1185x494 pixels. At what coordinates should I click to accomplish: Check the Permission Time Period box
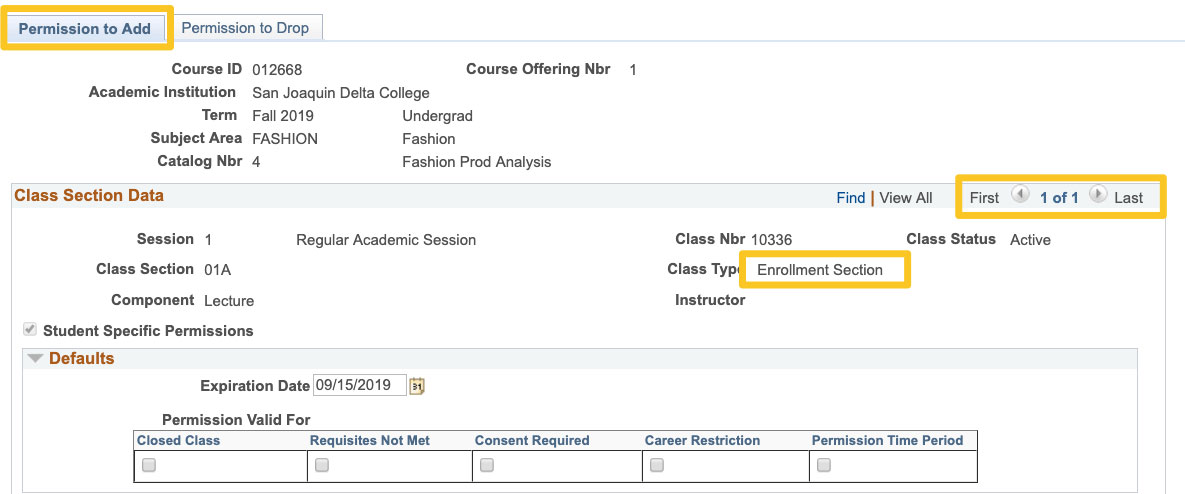[824, 465]
